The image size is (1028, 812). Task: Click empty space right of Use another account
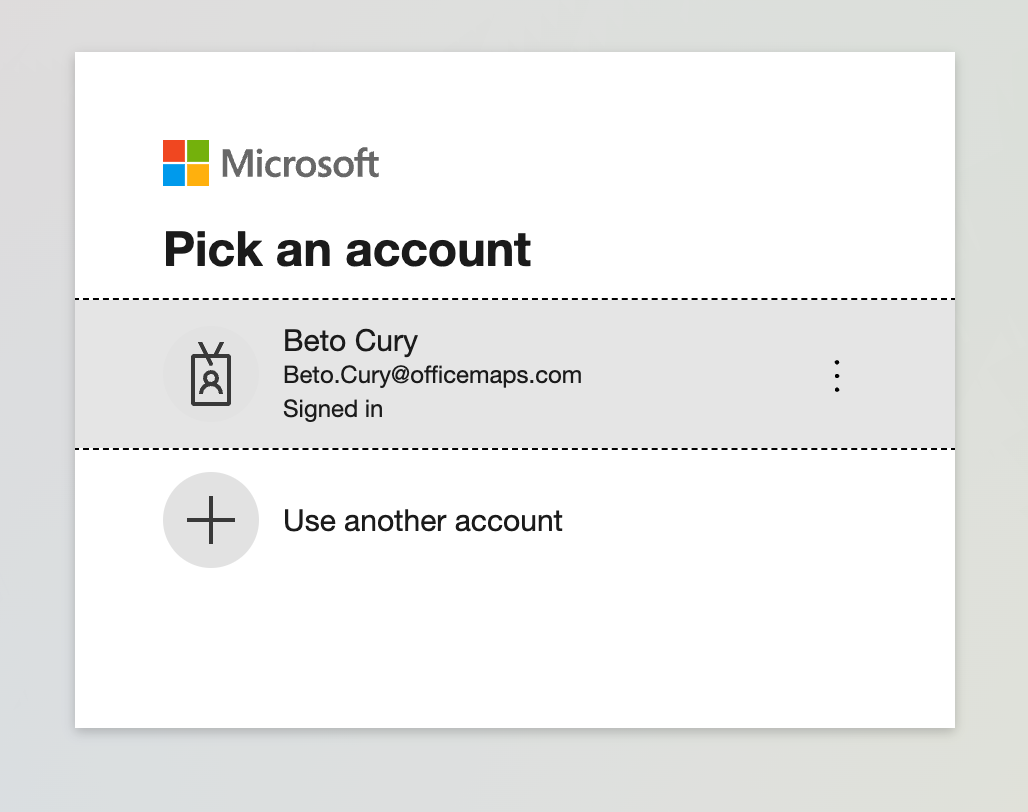click(754, 520)
